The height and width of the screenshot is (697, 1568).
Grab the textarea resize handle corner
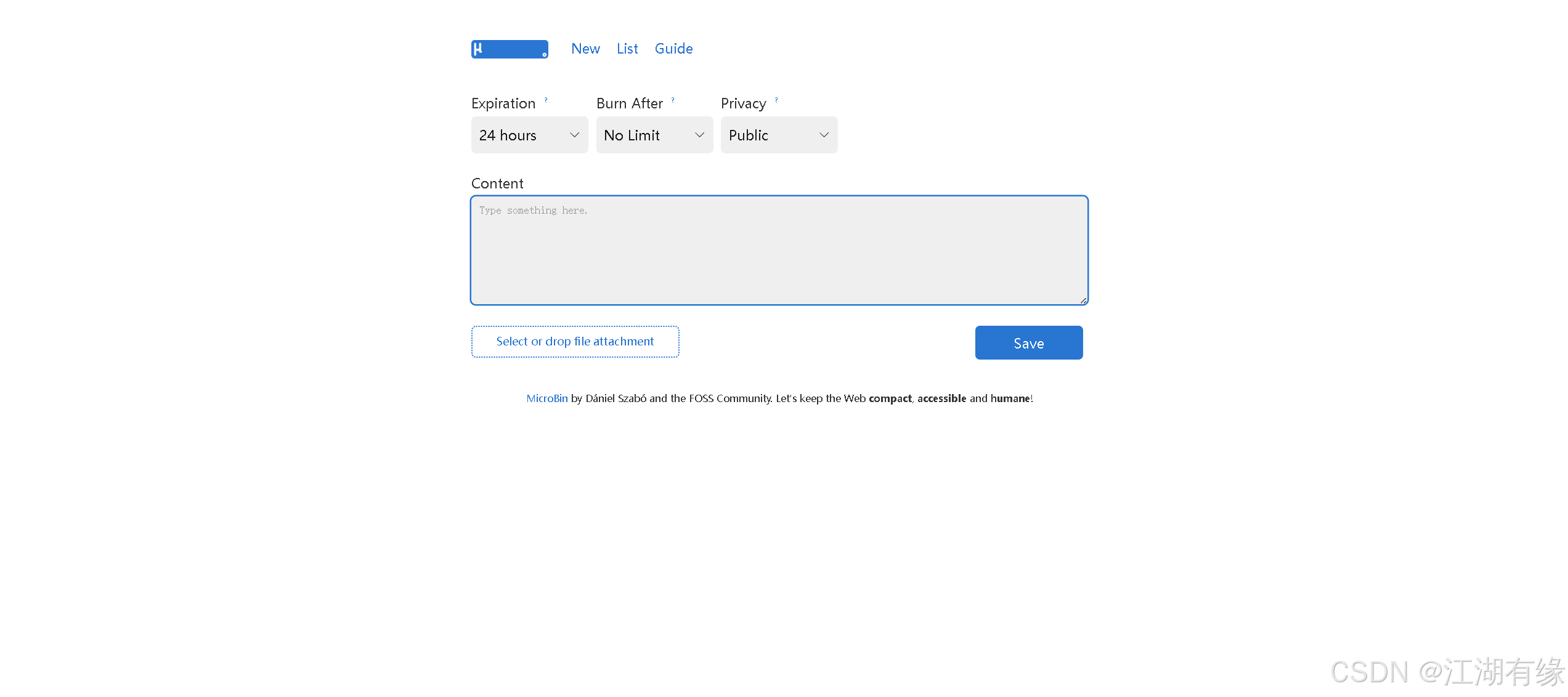(x=1083, y=300)
